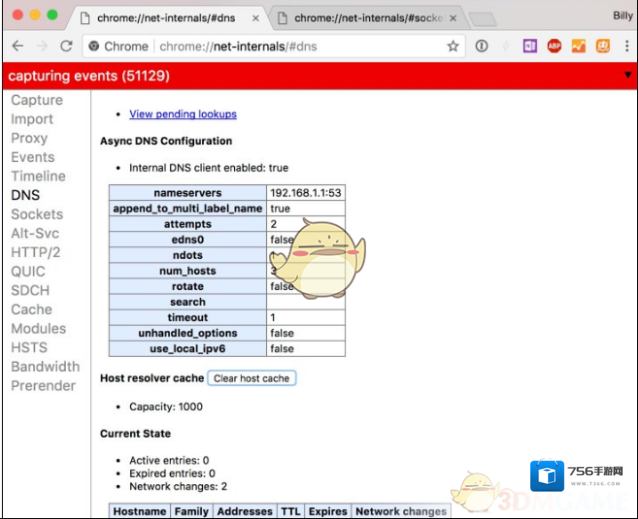This screenshot has width=638, height=519.
Task: Click the address bar URL field
Action: [x=300, y=46]
